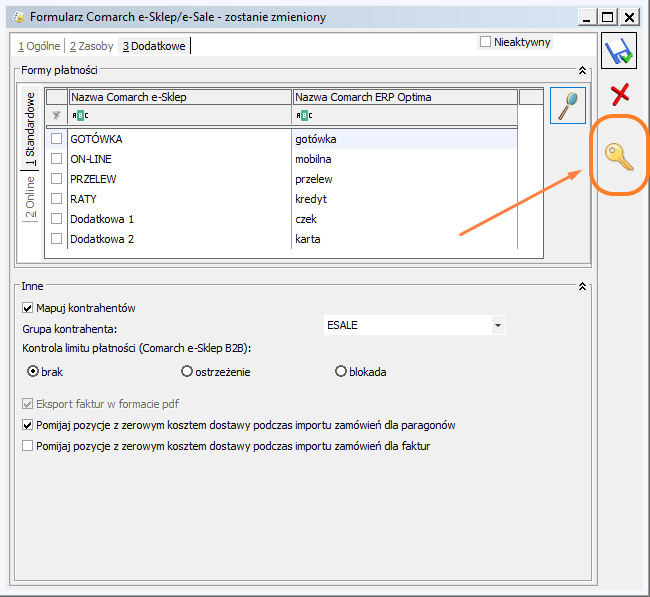Click the window title bar application icon
650x597 pixels.
coord(19,17)
